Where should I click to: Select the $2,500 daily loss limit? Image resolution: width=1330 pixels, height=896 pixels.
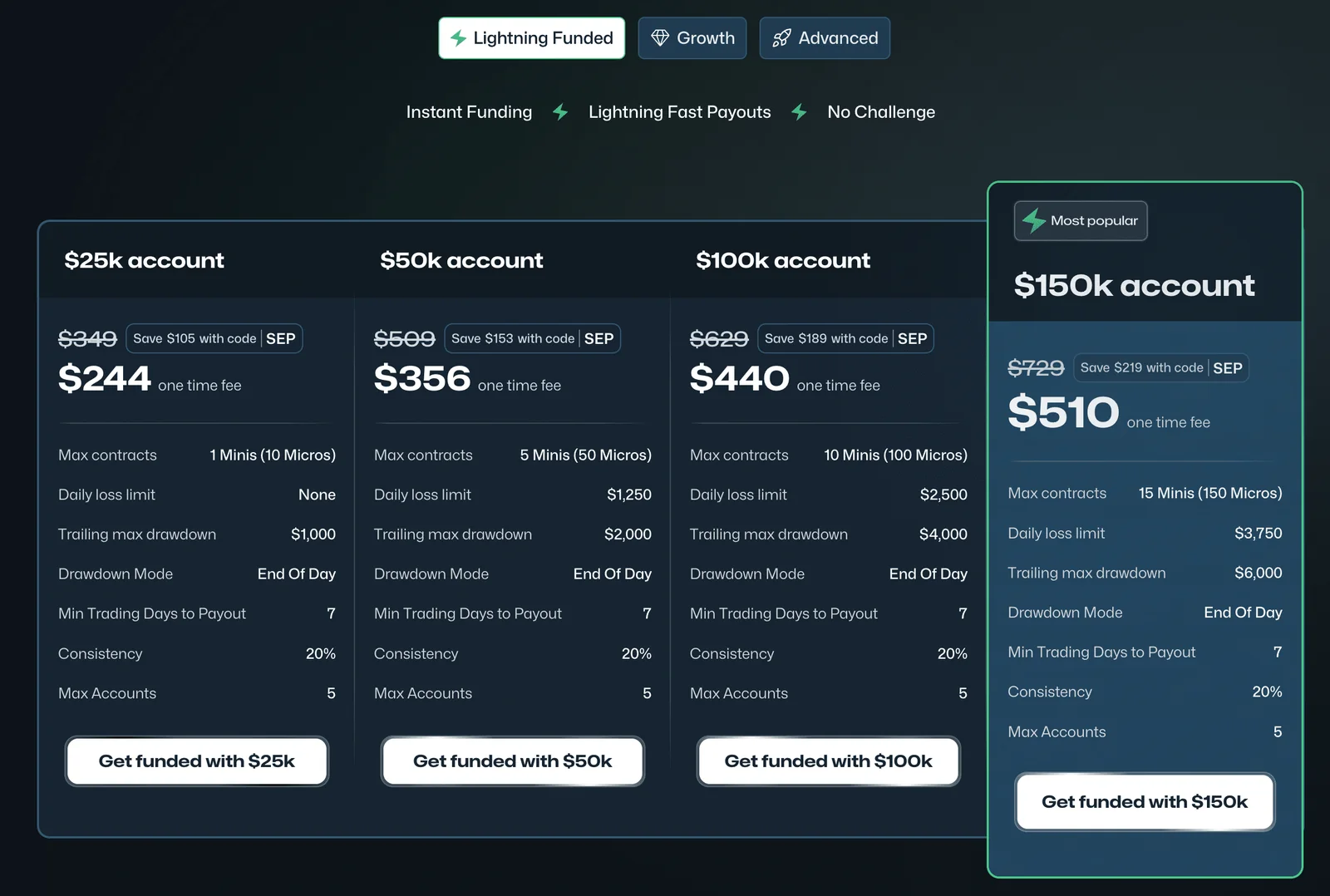(943, 495)
